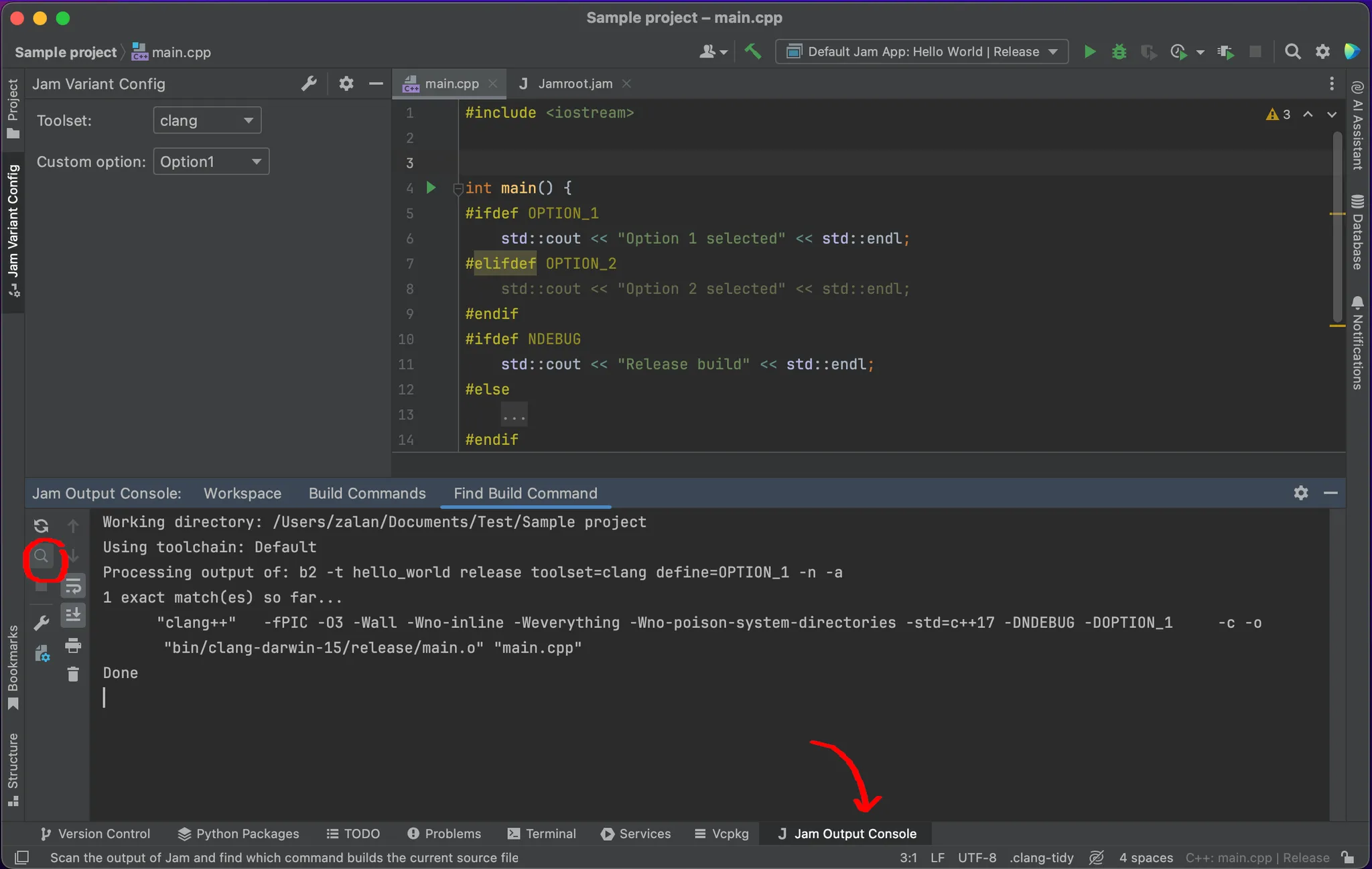Open the Python Packages tool window
This screenshot has height=869, width=1372.
[x=238, y=833]
